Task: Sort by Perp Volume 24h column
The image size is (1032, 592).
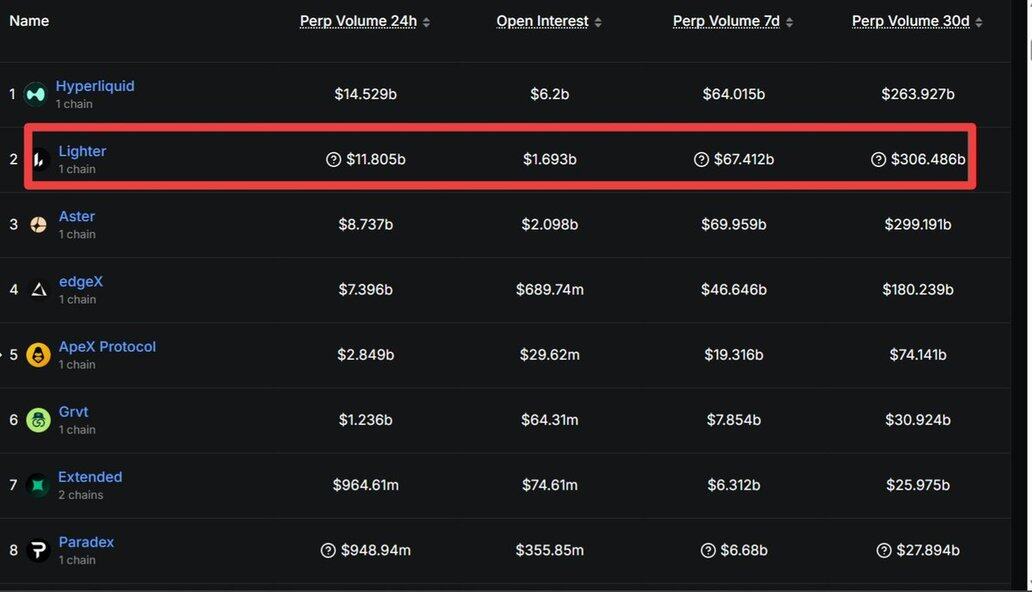Action: pos(358,21)
